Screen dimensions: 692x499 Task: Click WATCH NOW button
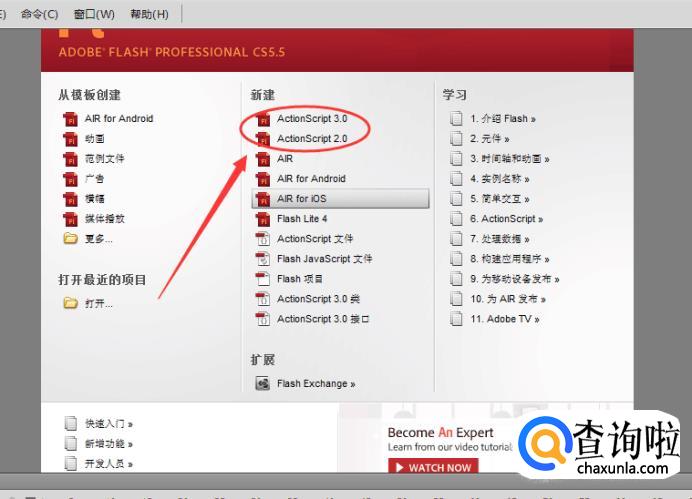433,467
